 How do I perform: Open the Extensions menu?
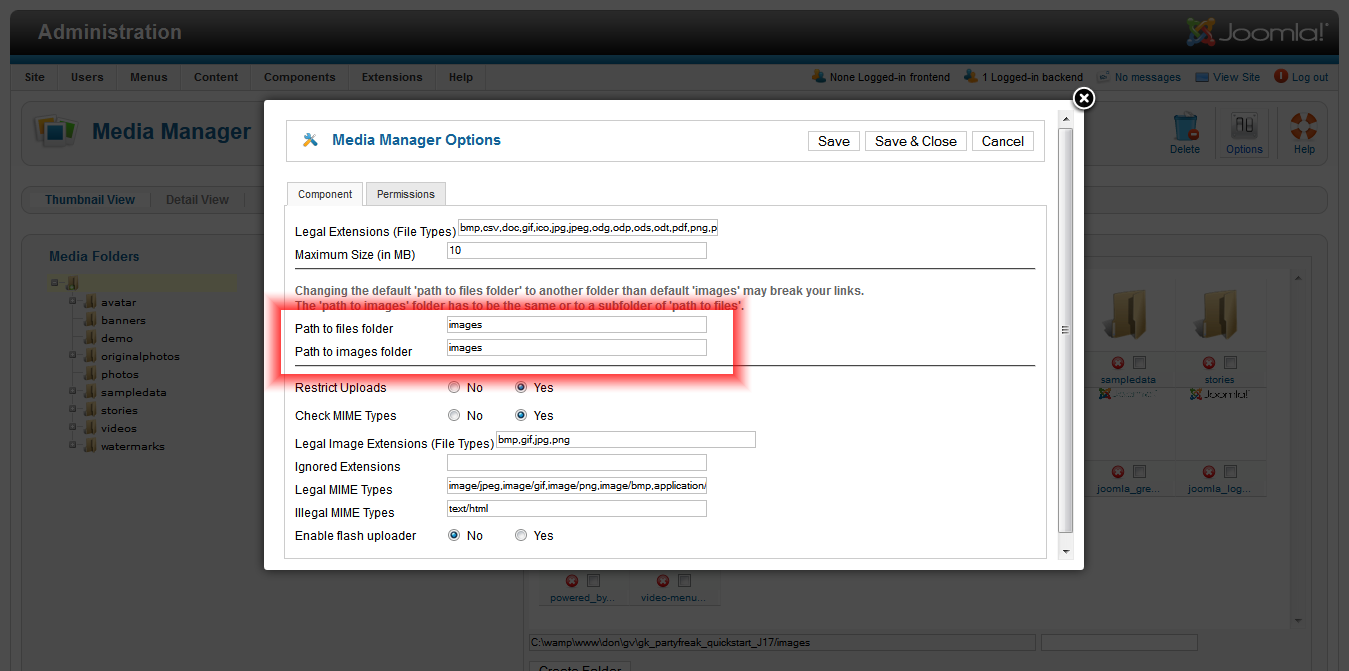tap(392, 77)
